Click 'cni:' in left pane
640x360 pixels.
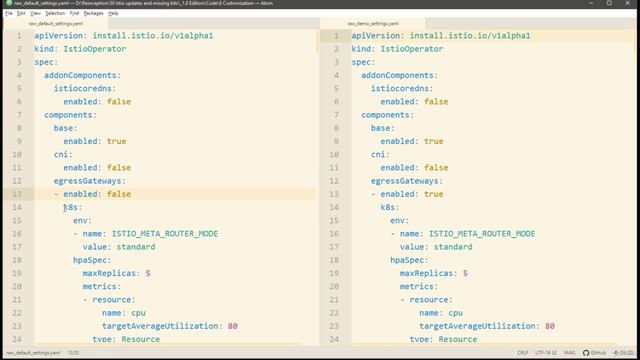tap(63, 154)
